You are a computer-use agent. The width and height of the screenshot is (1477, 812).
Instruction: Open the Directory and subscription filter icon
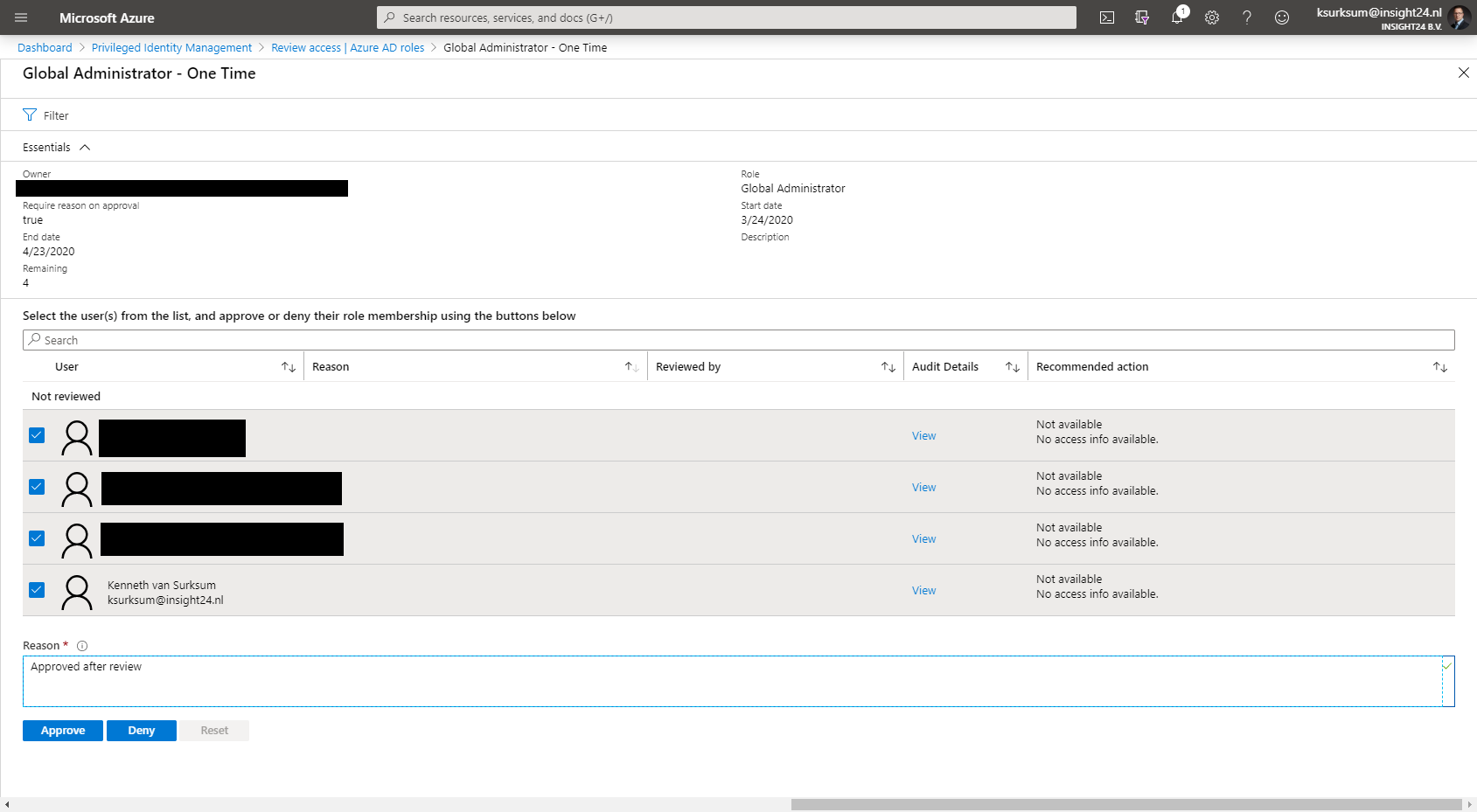[1141, 17]
